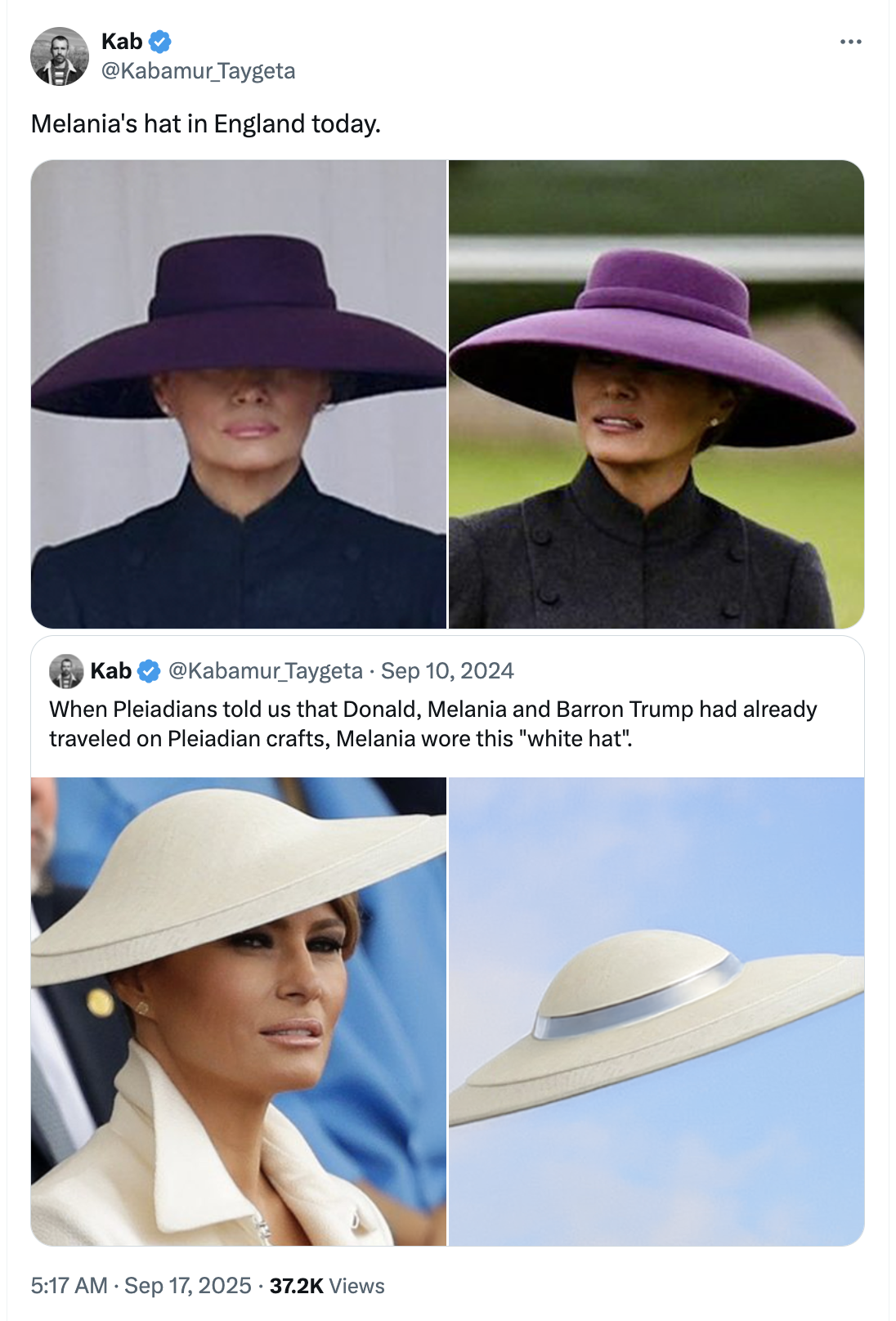The image size is (896, 1321).
Task: Click Kab's profile avatar at top
Action: point(60,56)
